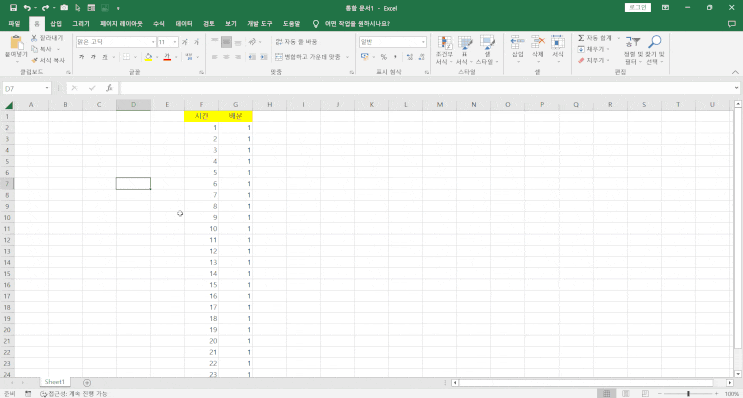743x398 pixels.
Task: Click the Borders icon
Action: point(127,57)
